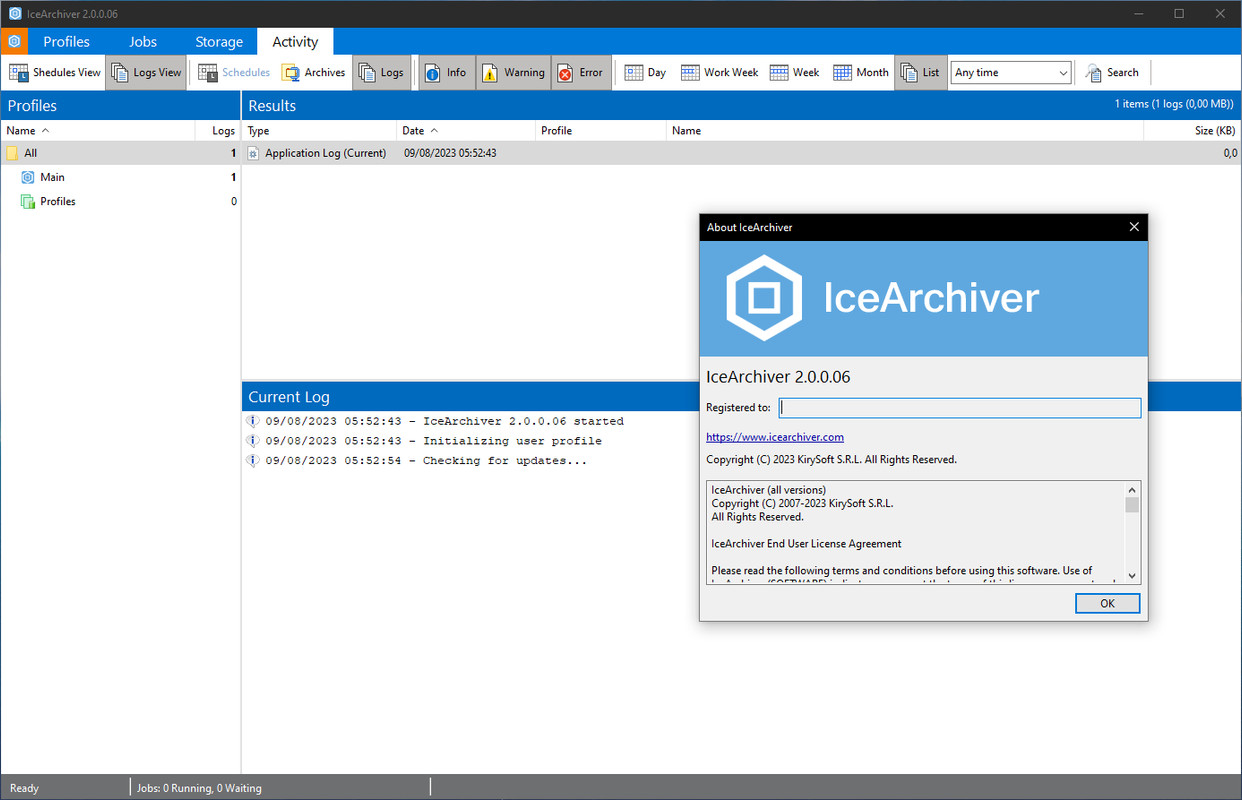Toggle the Warning level filter

click(x=513, y=72)
